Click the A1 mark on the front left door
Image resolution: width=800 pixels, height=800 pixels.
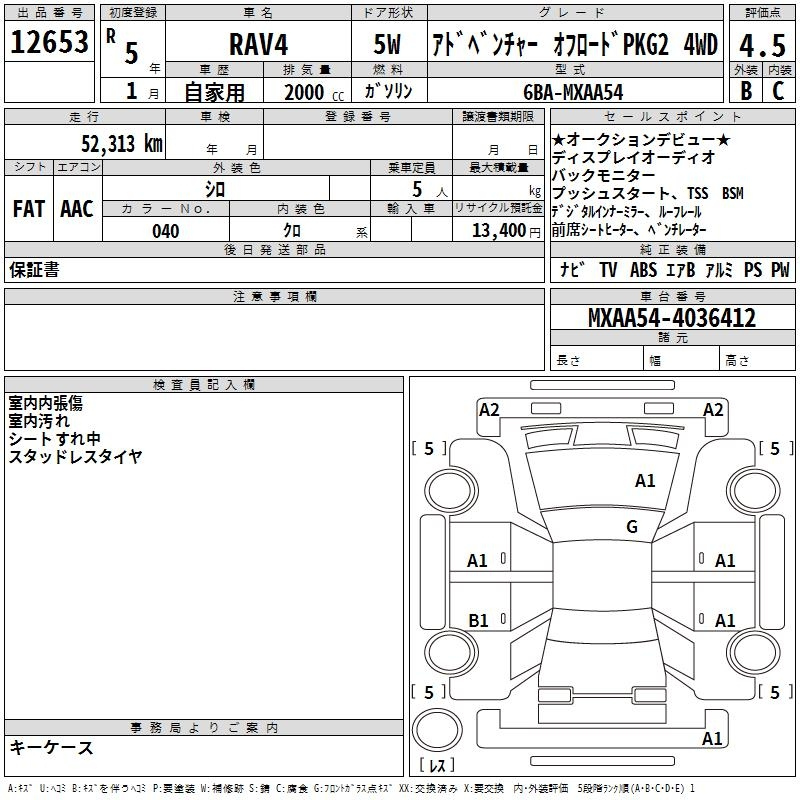tap(477, 561)
